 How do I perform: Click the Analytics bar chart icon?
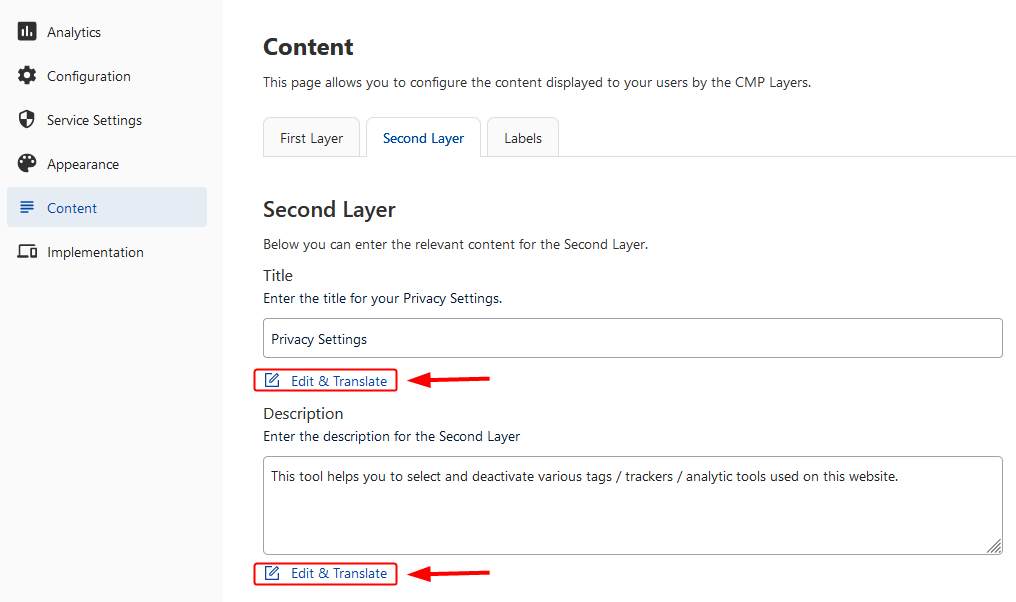tap(27, 31)
